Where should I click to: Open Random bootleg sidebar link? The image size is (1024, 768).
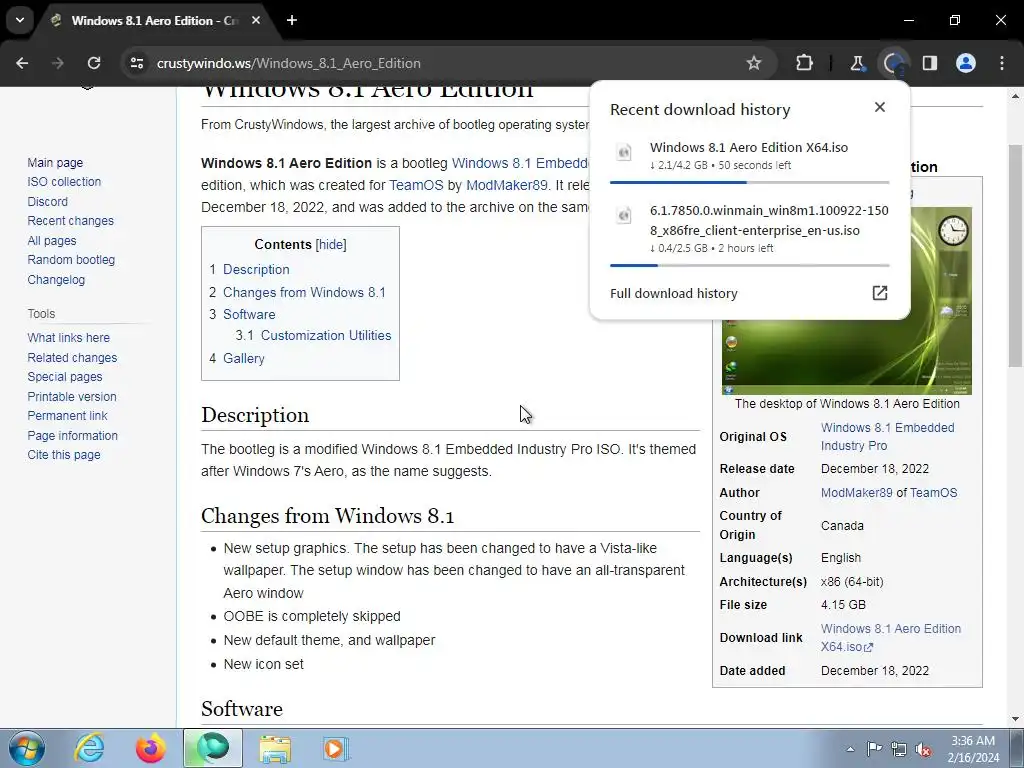(x=71, y=259)
